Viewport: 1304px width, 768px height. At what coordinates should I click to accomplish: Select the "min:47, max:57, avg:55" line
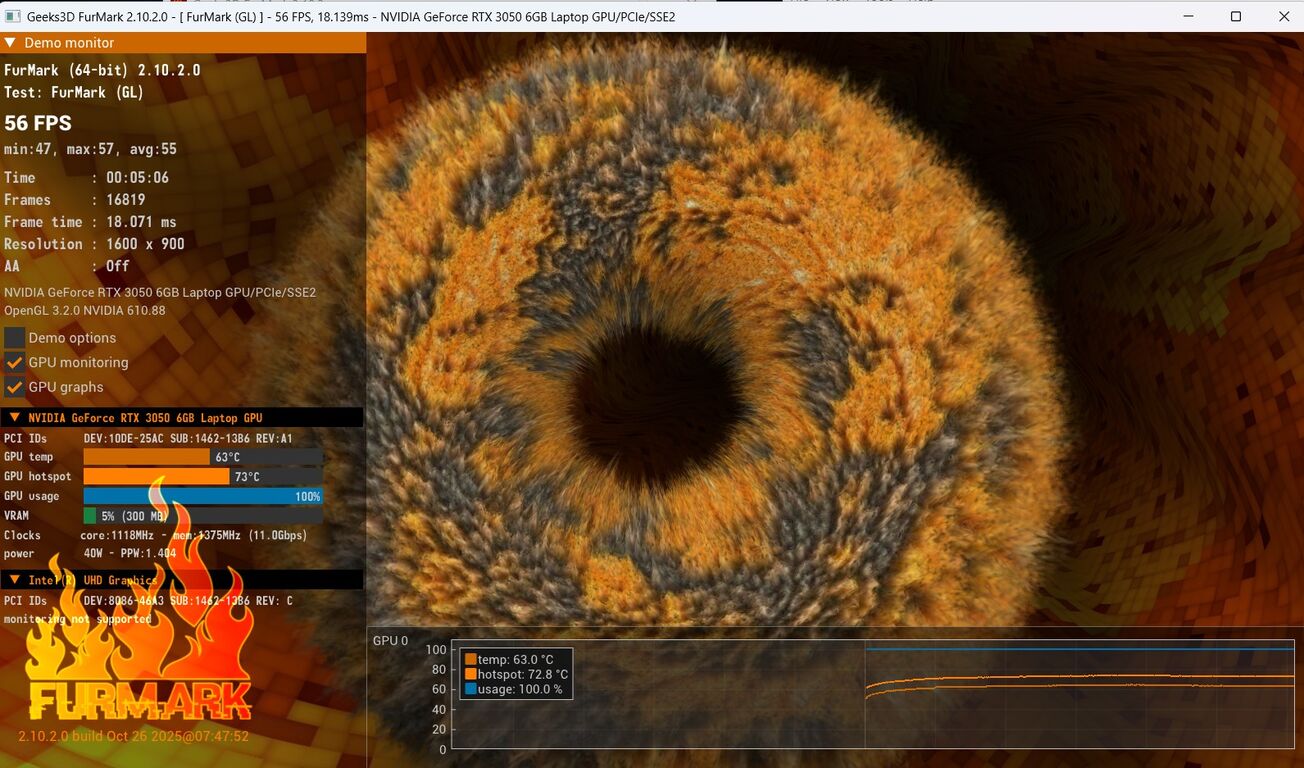(90, 150)
